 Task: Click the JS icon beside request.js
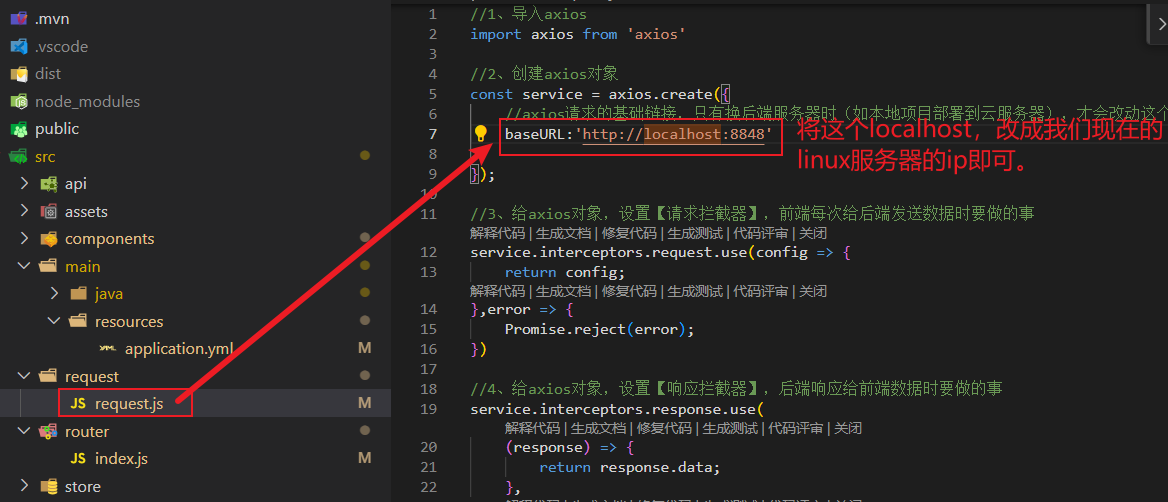77,404
